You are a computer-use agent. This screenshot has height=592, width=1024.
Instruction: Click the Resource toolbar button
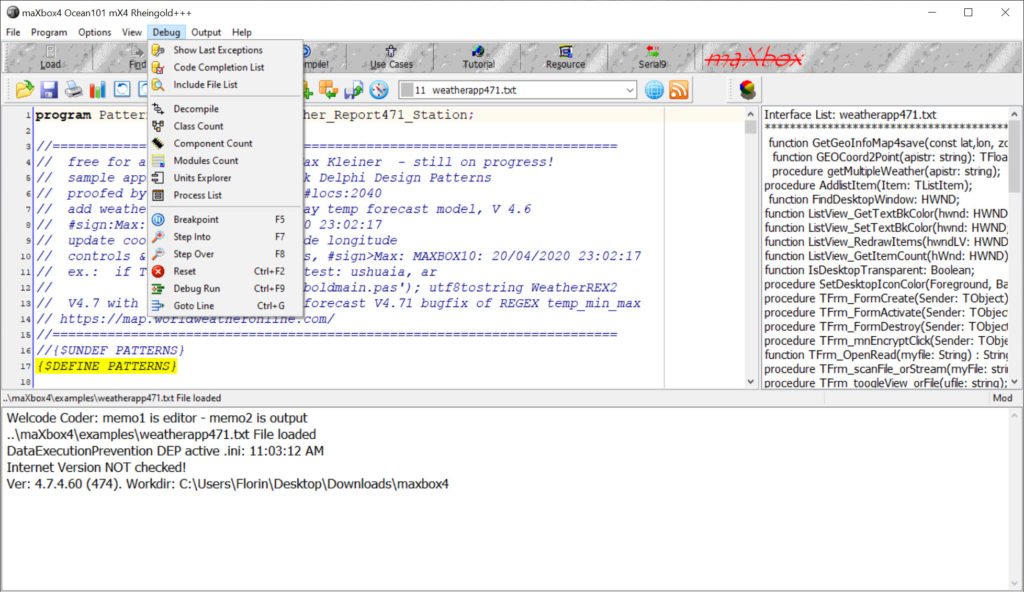point(566,58)
